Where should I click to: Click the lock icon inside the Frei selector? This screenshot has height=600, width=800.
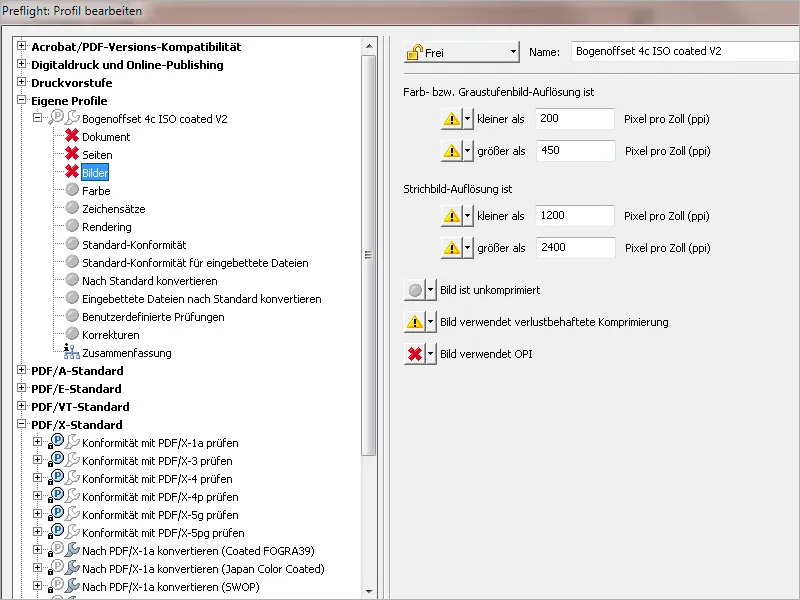pyautogui.click(x=415, y=49)
